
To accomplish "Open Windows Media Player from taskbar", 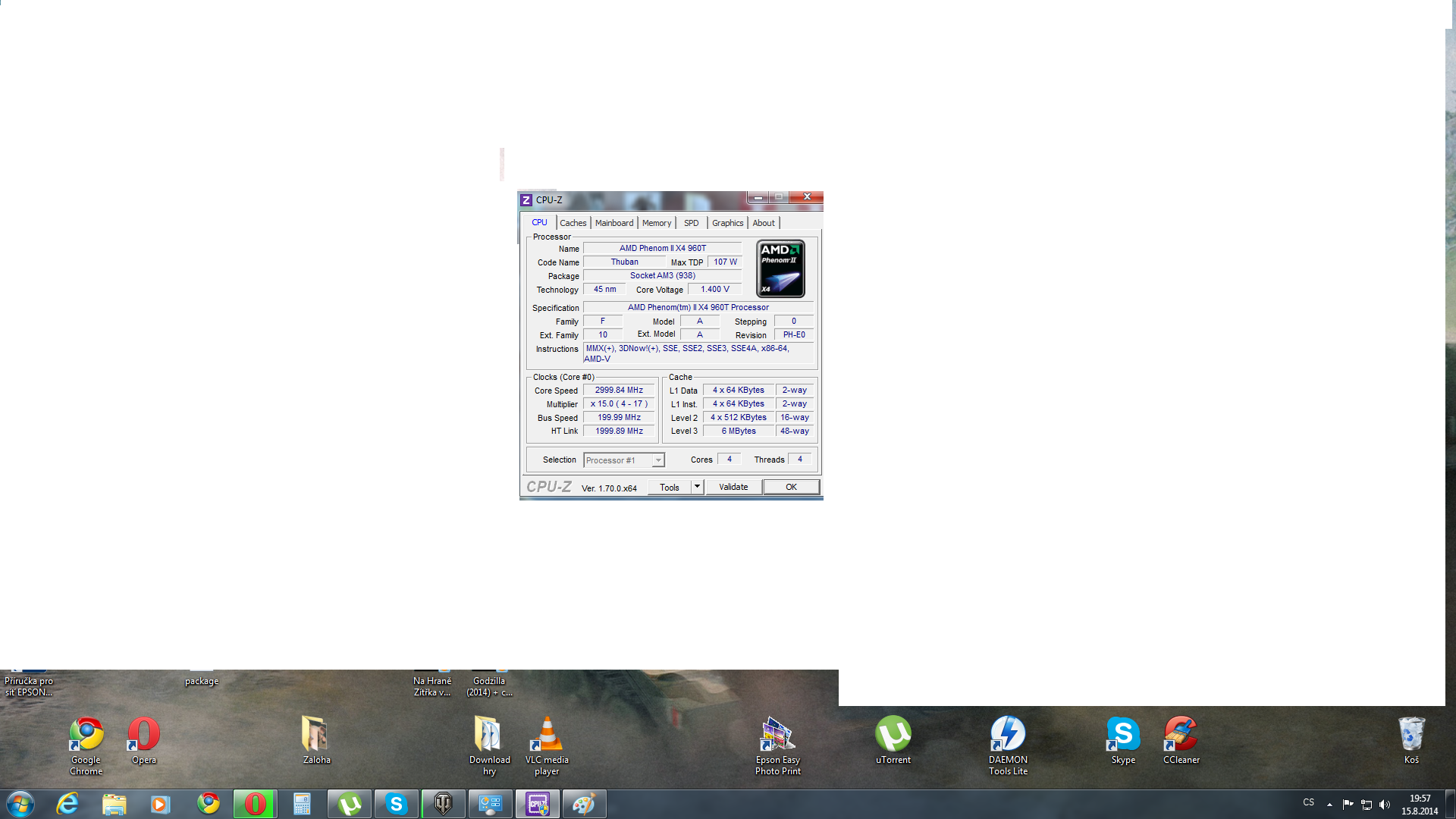I will (160, 804).
